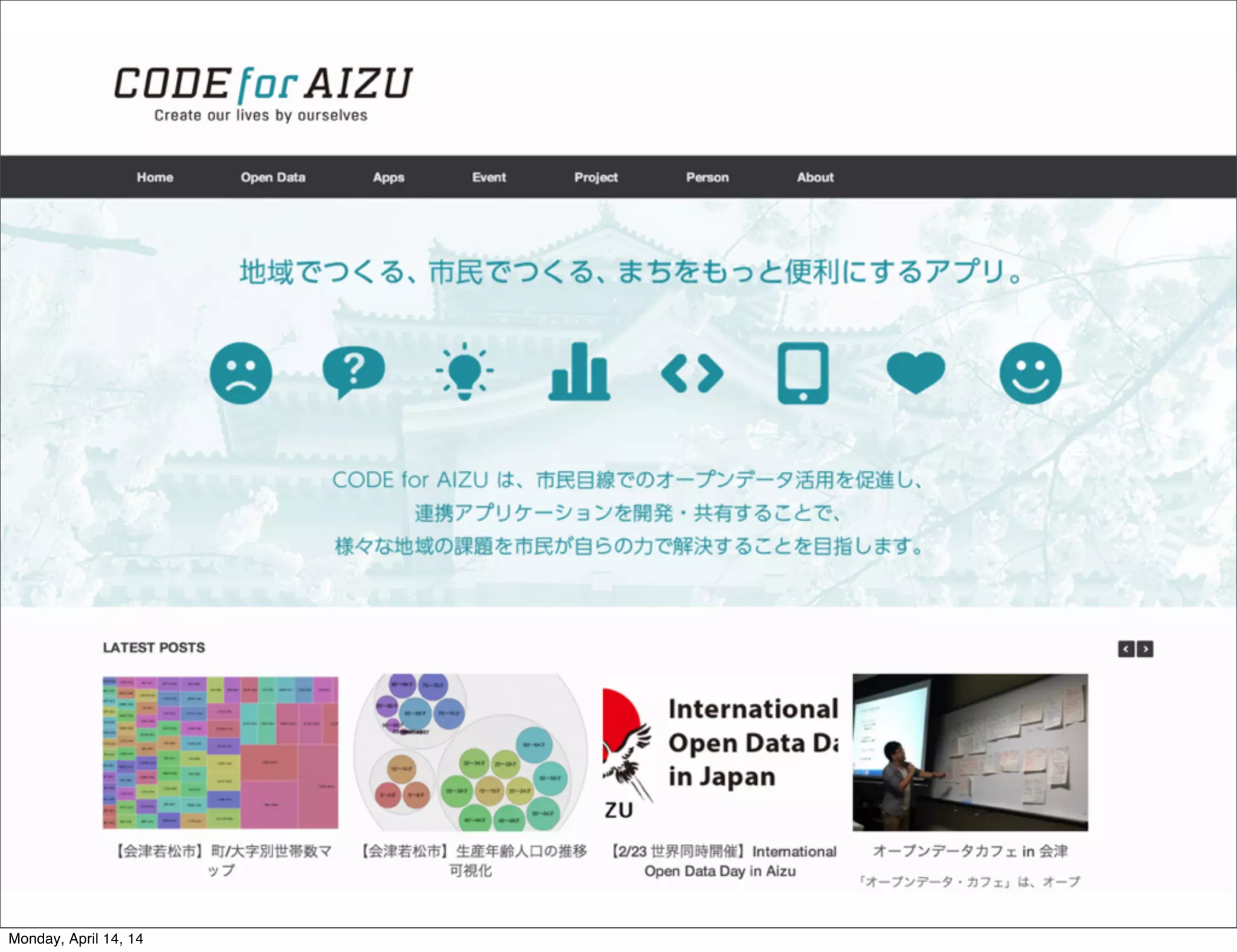Open the Project menu item
1237x952 pixels.
pyautogui.click(x=596, y=178)
